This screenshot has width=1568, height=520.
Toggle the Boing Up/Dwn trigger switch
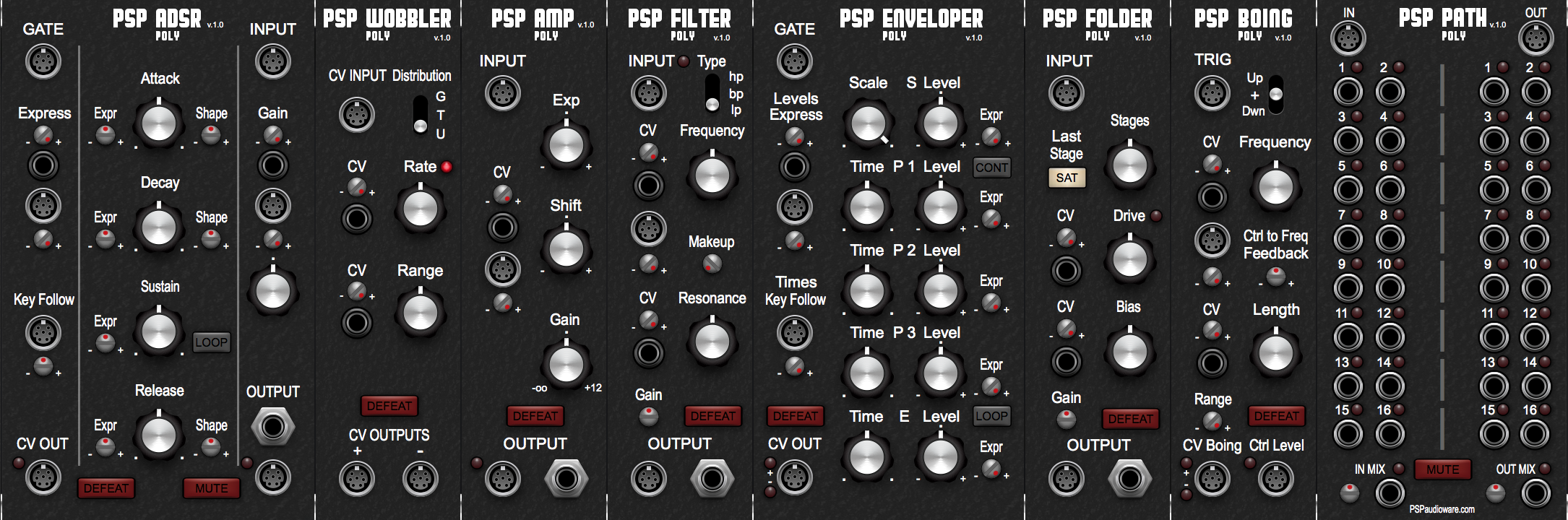(x=1276, y=95)
